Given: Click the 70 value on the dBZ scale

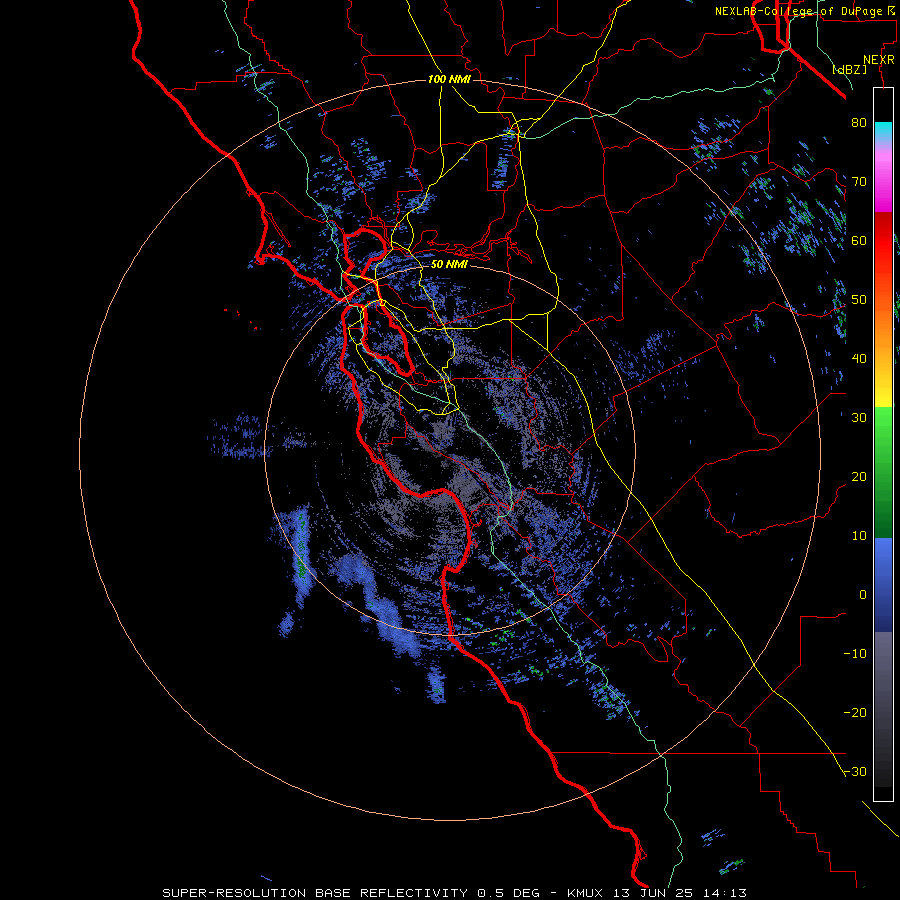Looking at the screenshot, I should (x=859, y=182).
